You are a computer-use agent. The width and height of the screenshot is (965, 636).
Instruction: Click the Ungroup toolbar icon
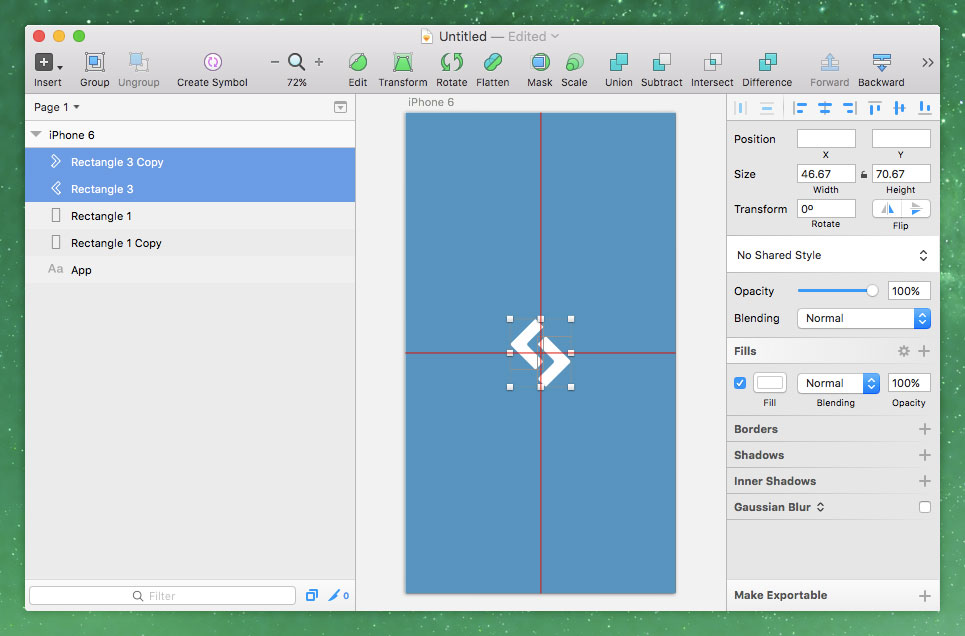pyautogui.click(x=138, y=62)
